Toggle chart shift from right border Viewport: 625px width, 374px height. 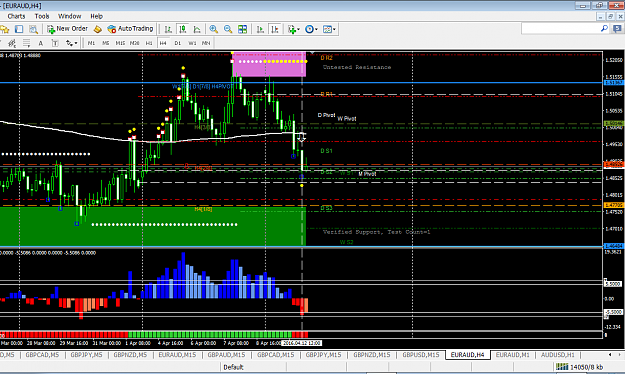(x=275, y=29)
